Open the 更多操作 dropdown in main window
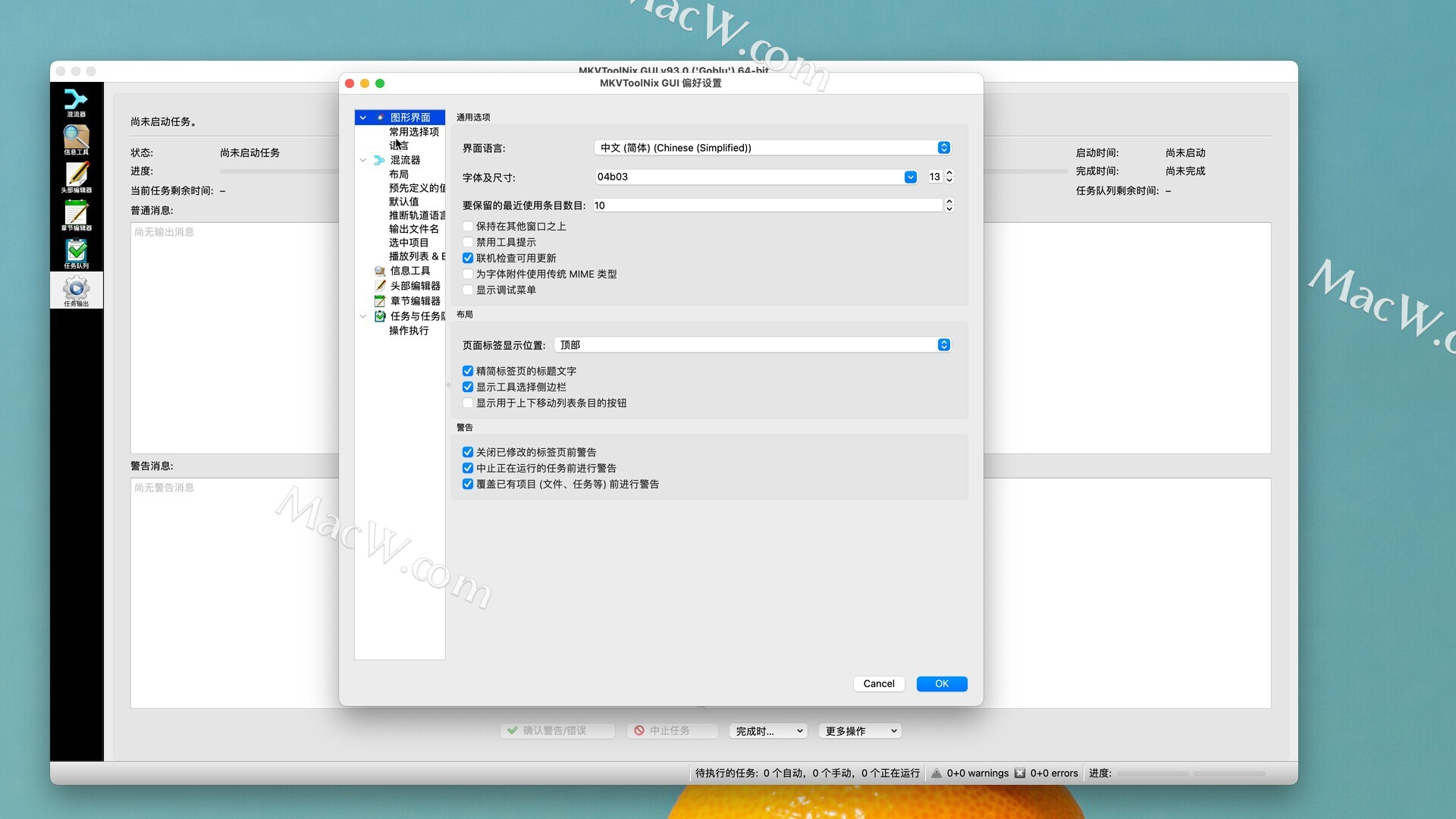1456x819 pixels. pos(861,731)
